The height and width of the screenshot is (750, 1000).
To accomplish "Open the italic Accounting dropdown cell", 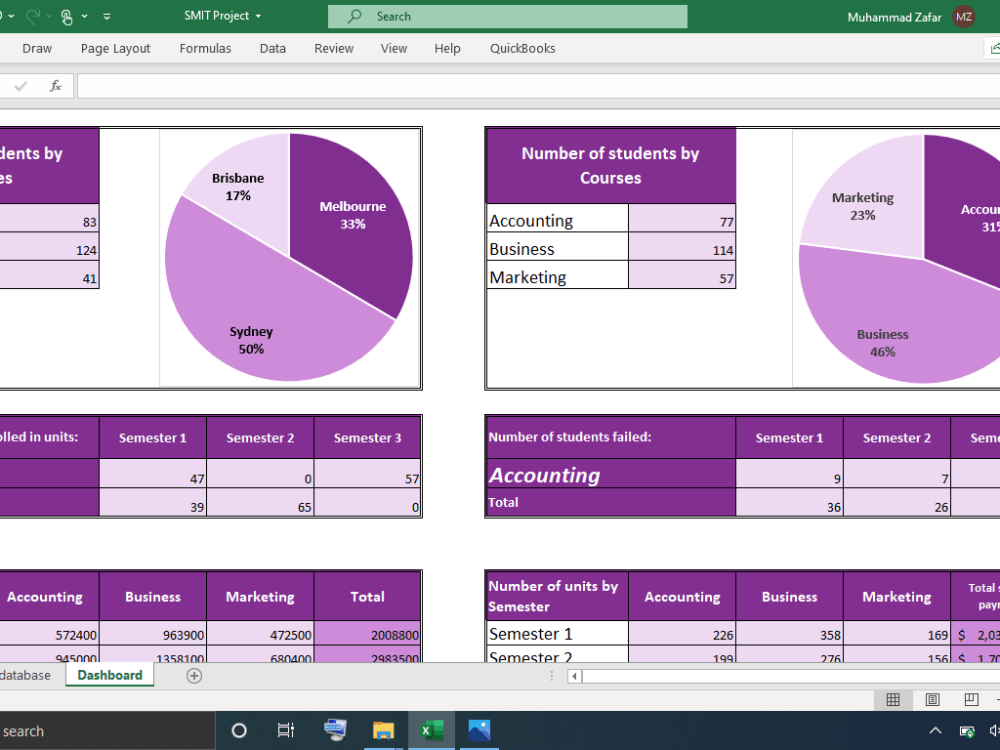I will point(610,474).
